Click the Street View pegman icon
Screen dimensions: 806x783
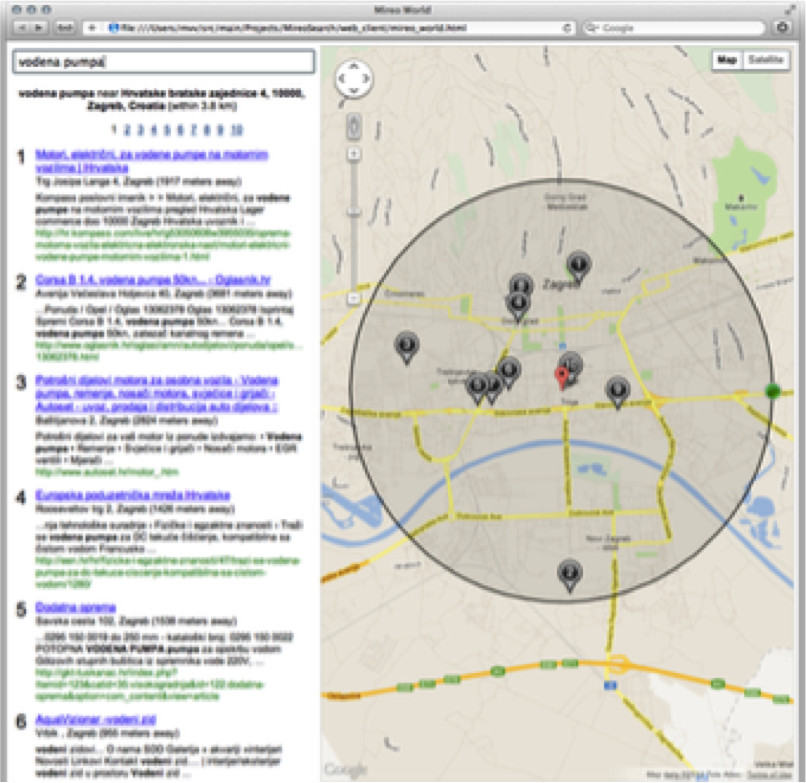point(353,125)
